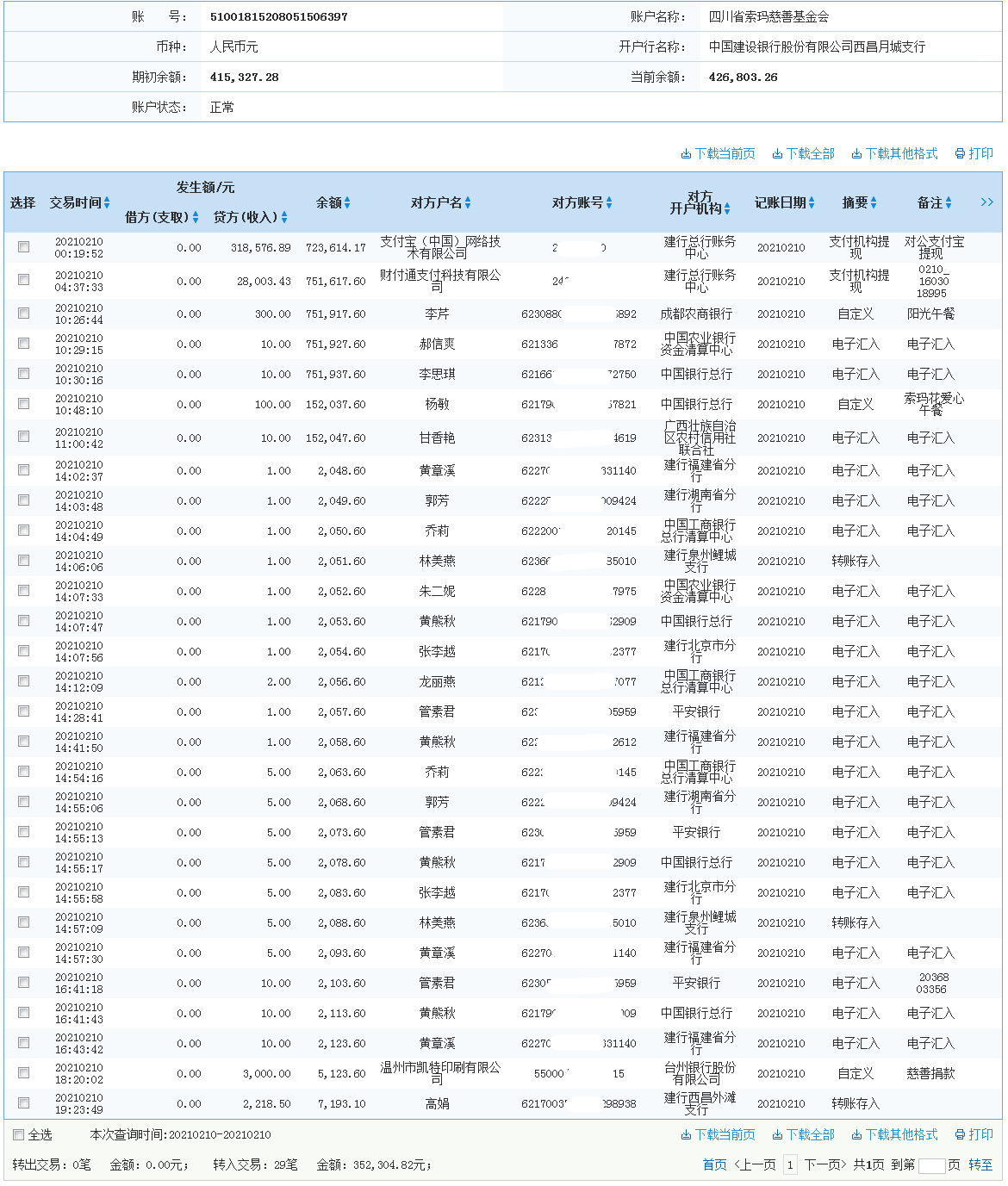Click the 下载其他格式 icon at bottom
The height and width of the screenshot is (1186, 1008).
tap(857, 1134)
